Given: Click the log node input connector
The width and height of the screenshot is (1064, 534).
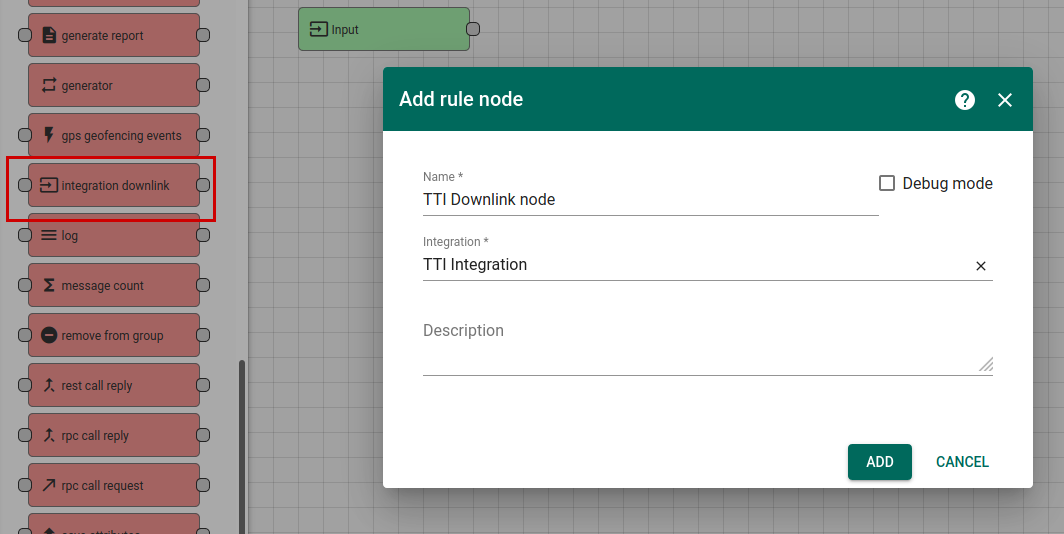Looking at the screenshot, I should [25, 235].
